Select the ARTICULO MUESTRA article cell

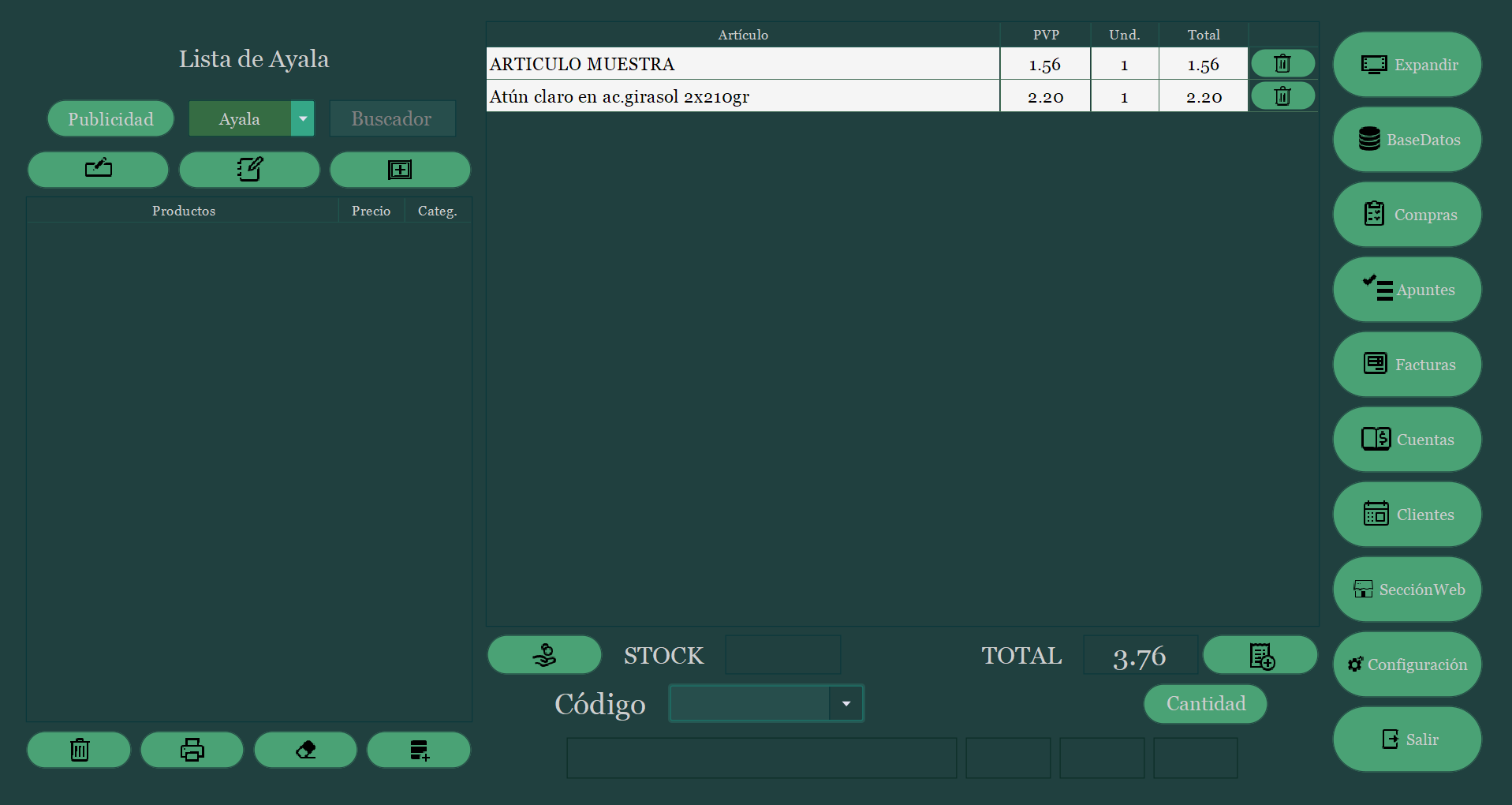(743, 64)
